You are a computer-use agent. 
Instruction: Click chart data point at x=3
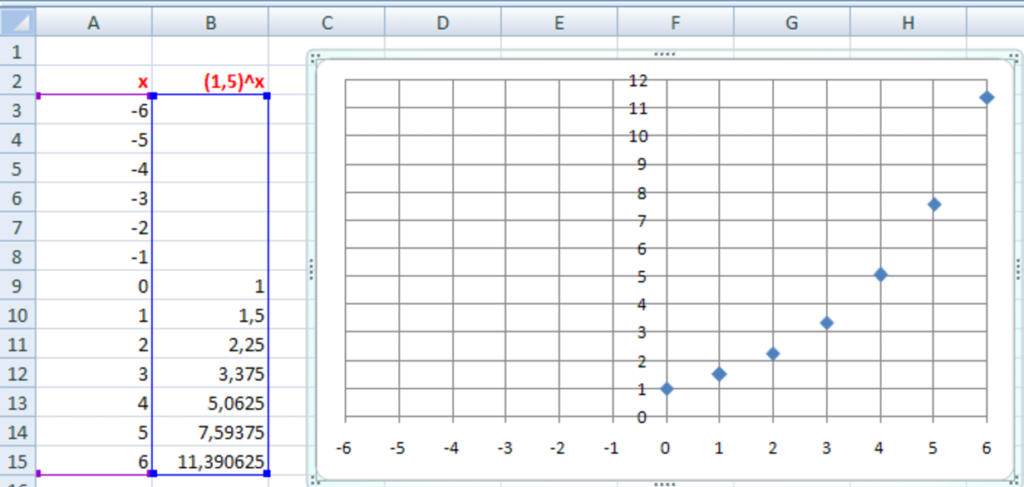pyautogui.click(x=827, y=322)
